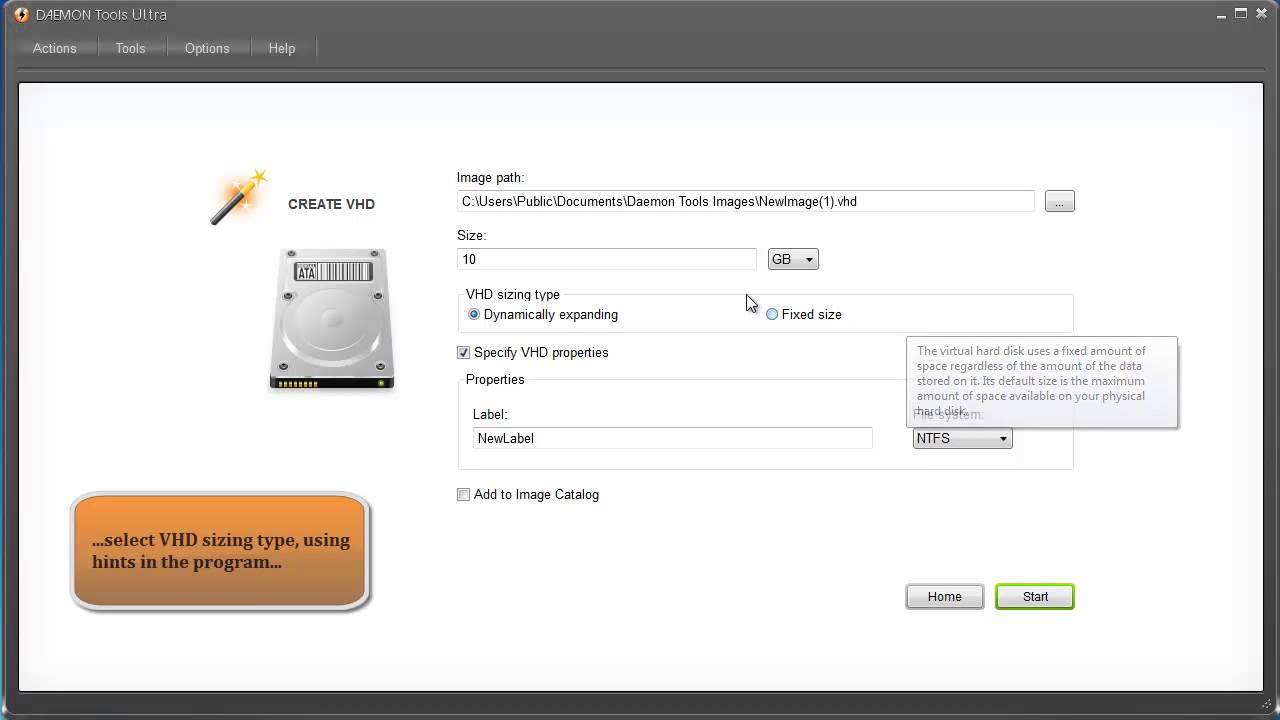Click the Home button
The image size is (1280, 720).
[x=944, y=596]
